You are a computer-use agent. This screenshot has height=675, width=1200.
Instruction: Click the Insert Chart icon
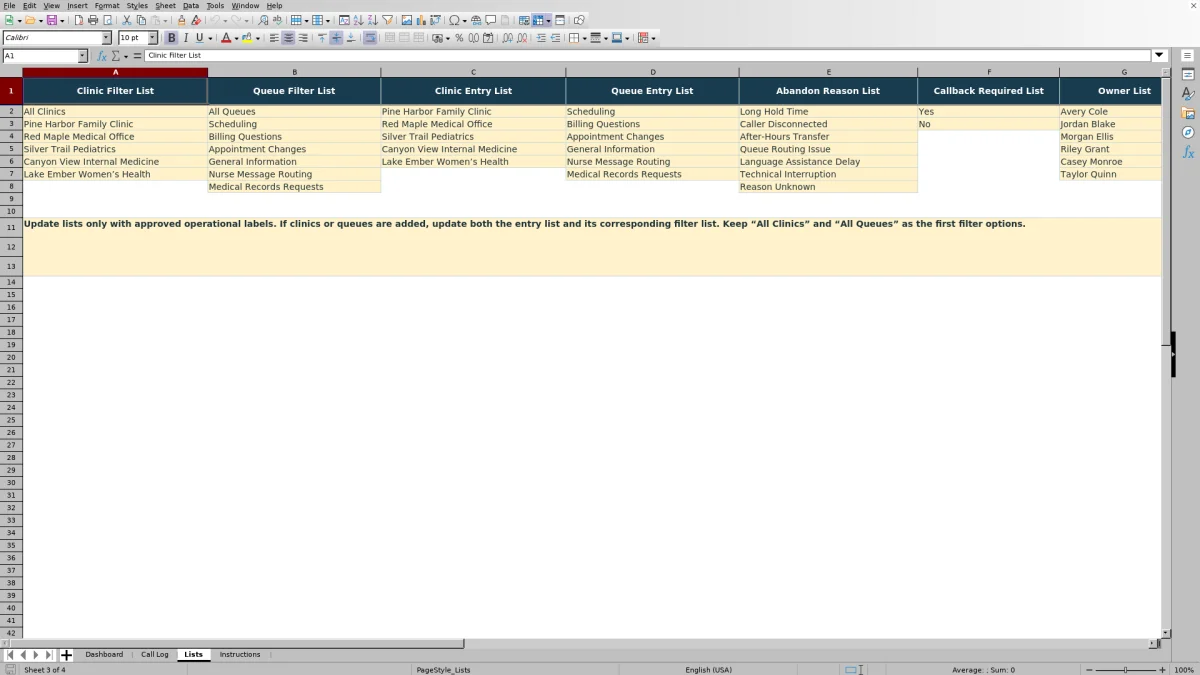point(421,20)
